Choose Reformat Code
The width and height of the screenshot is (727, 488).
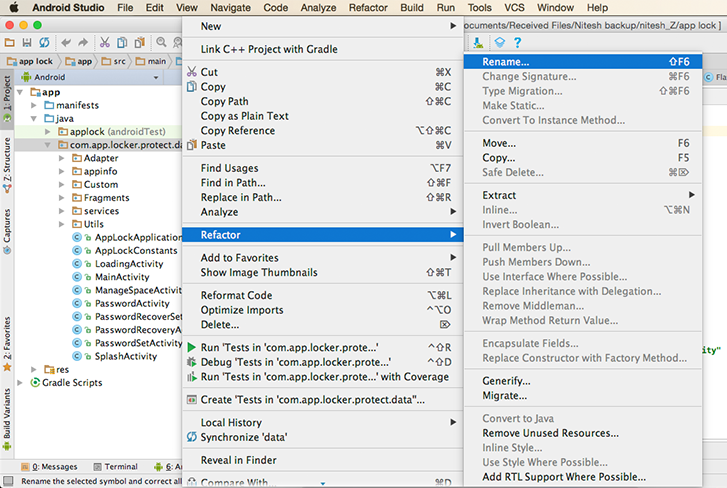click(x=323, y=295)
